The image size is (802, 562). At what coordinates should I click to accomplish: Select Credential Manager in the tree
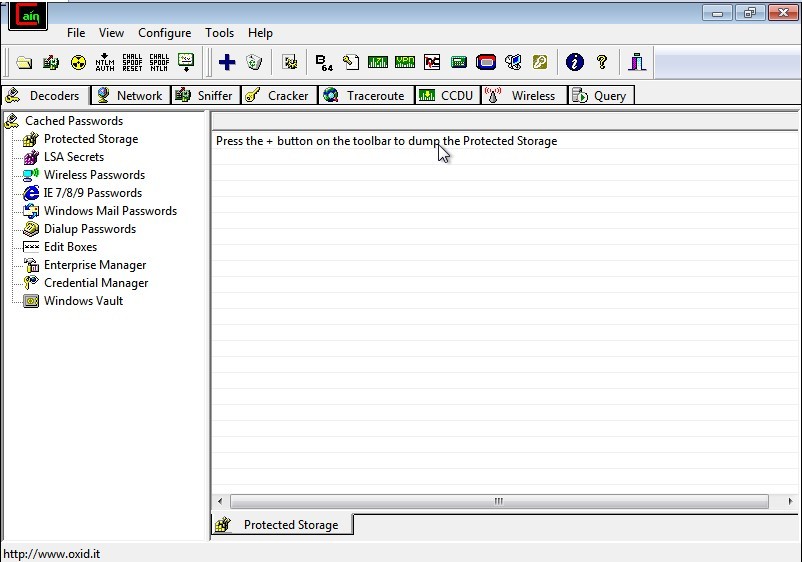[96, 283]
